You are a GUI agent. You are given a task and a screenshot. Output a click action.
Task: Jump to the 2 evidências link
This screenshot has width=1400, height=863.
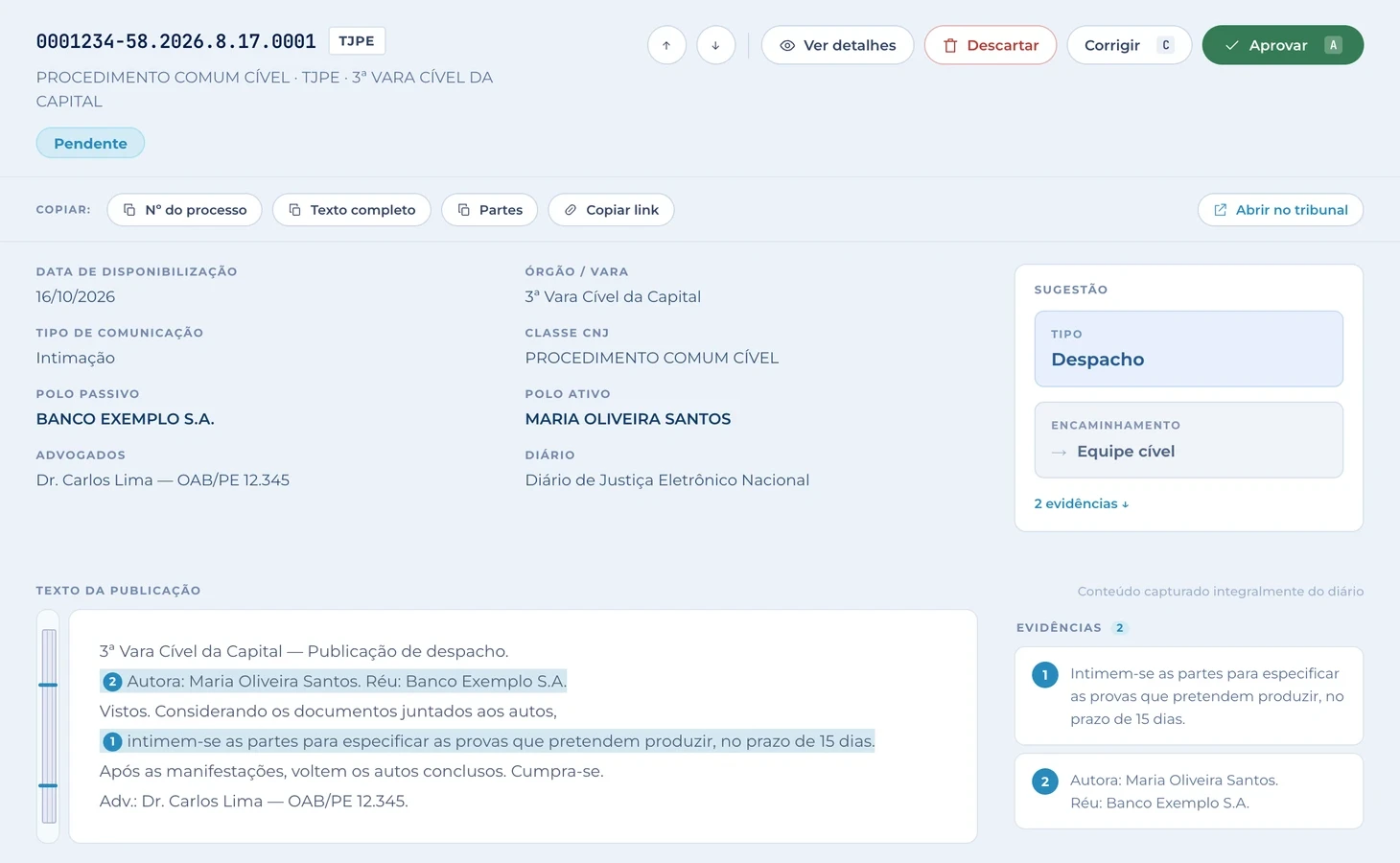1081,503
